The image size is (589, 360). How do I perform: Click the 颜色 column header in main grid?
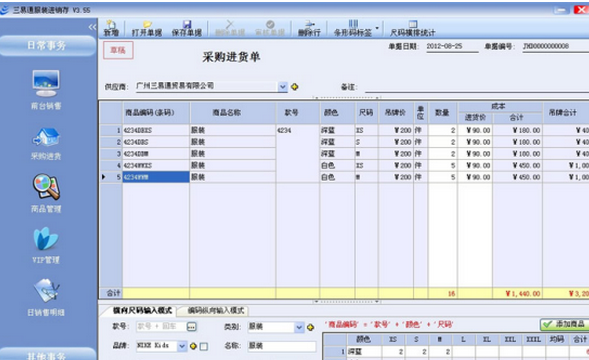337,113
